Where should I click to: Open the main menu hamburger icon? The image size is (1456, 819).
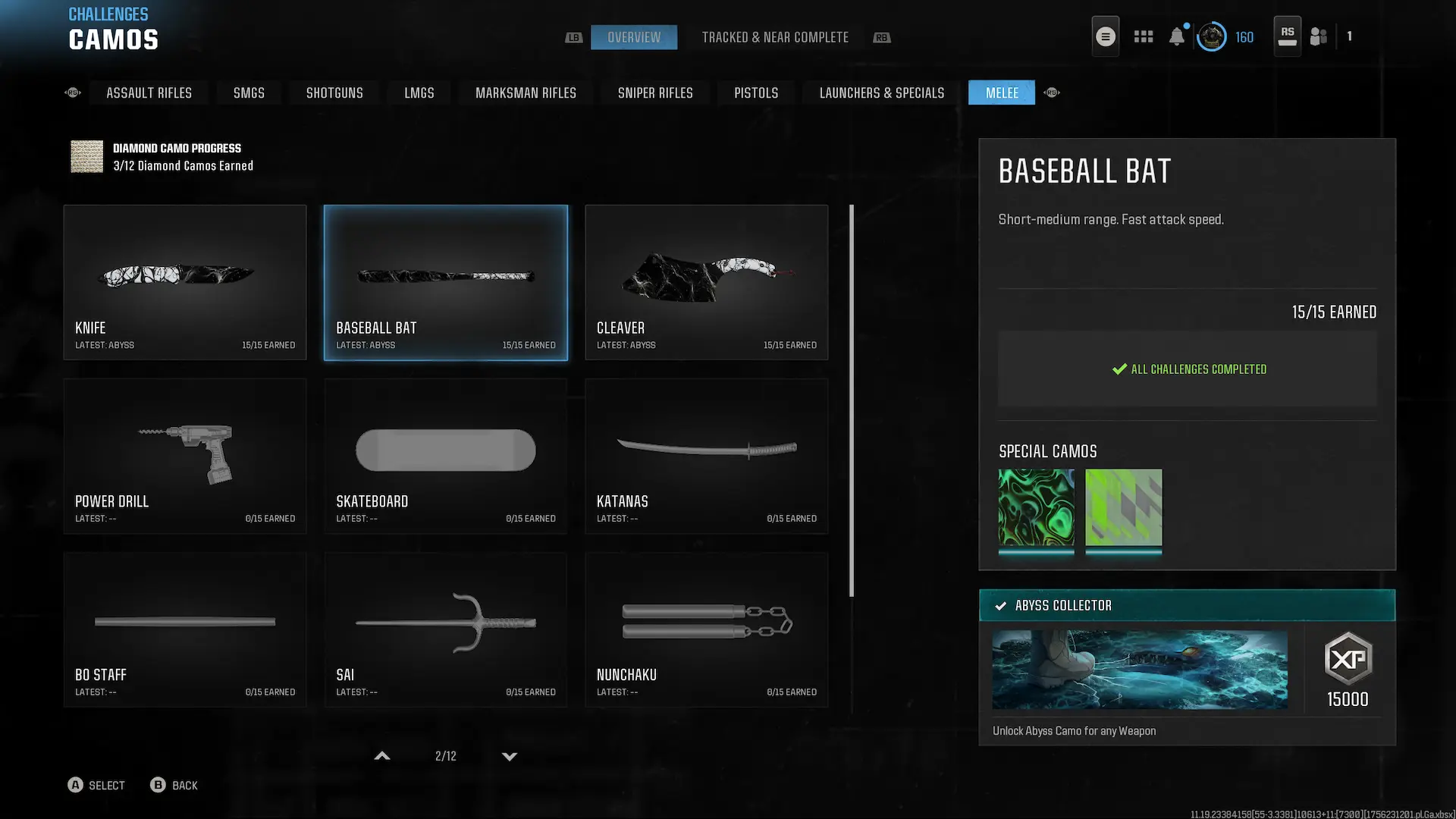1105,36
